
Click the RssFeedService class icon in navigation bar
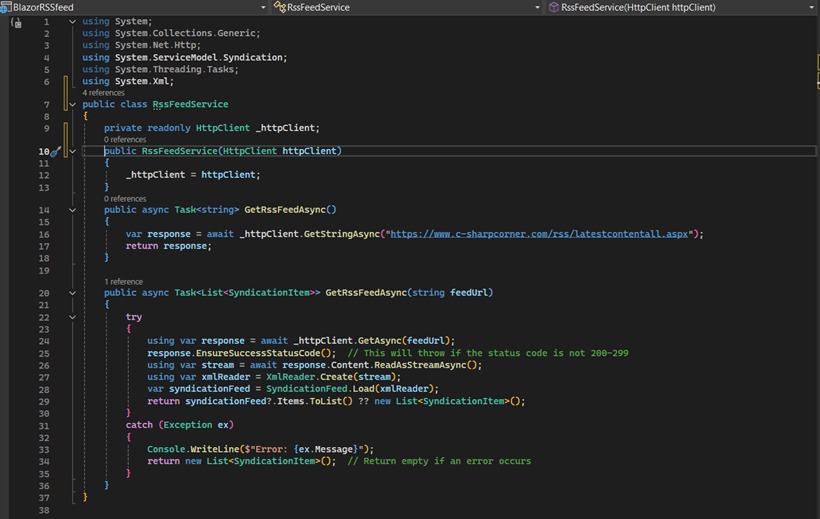280,7
